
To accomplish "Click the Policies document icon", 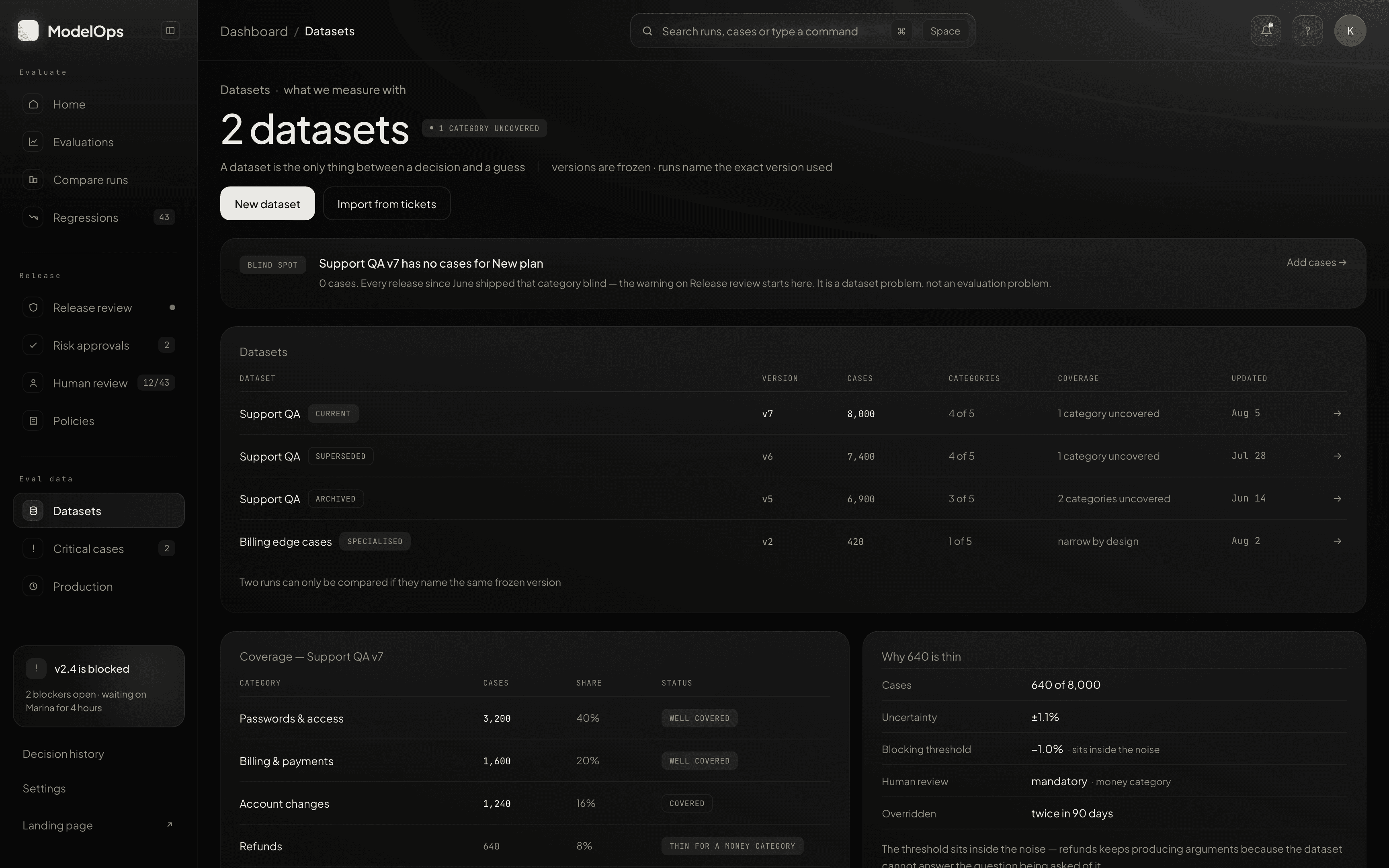I will click(x=33, y=421).
